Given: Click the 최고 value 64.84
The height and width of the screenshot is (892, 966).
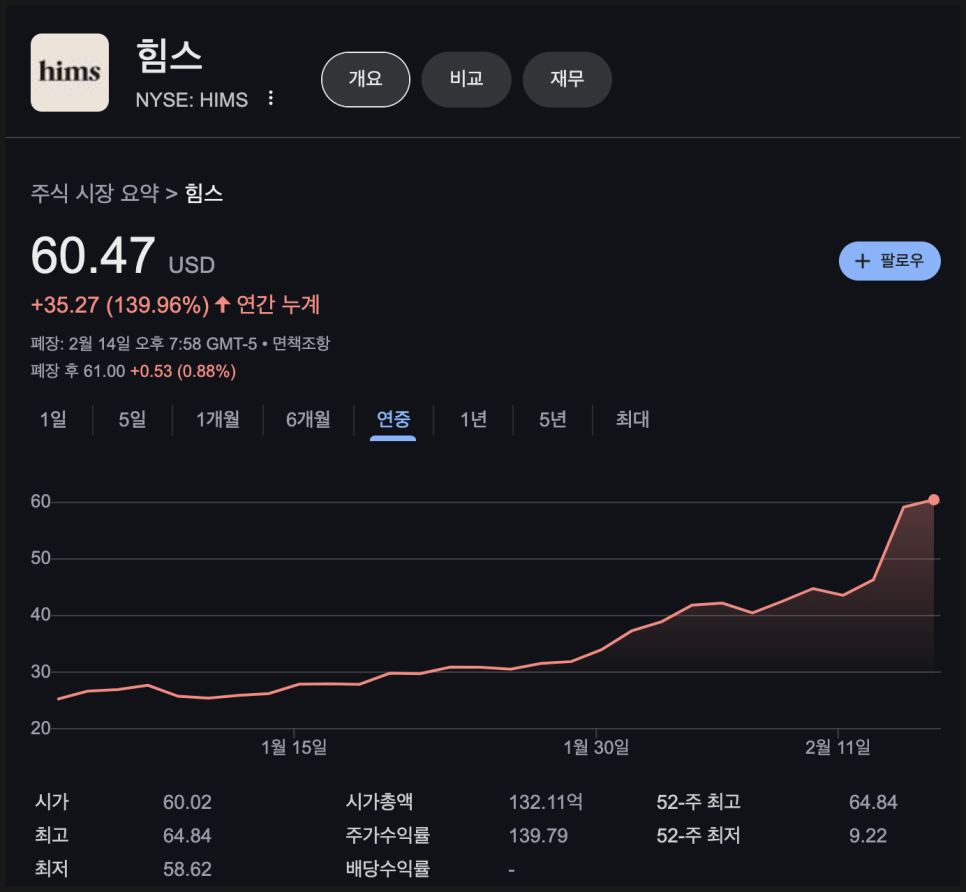Looking at the screenshot, I should [x=187, y=836].
